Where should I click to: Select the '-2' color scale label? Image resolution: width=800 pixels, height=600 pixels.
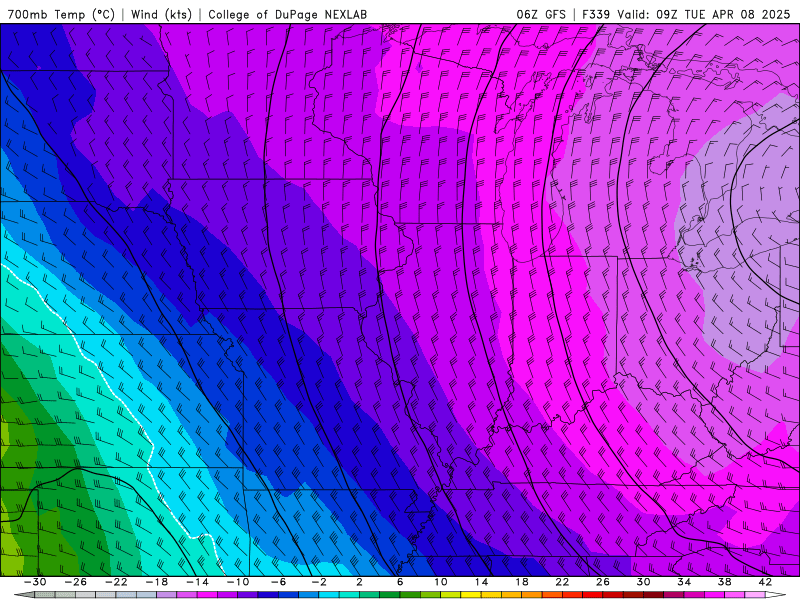pos(319,582)
